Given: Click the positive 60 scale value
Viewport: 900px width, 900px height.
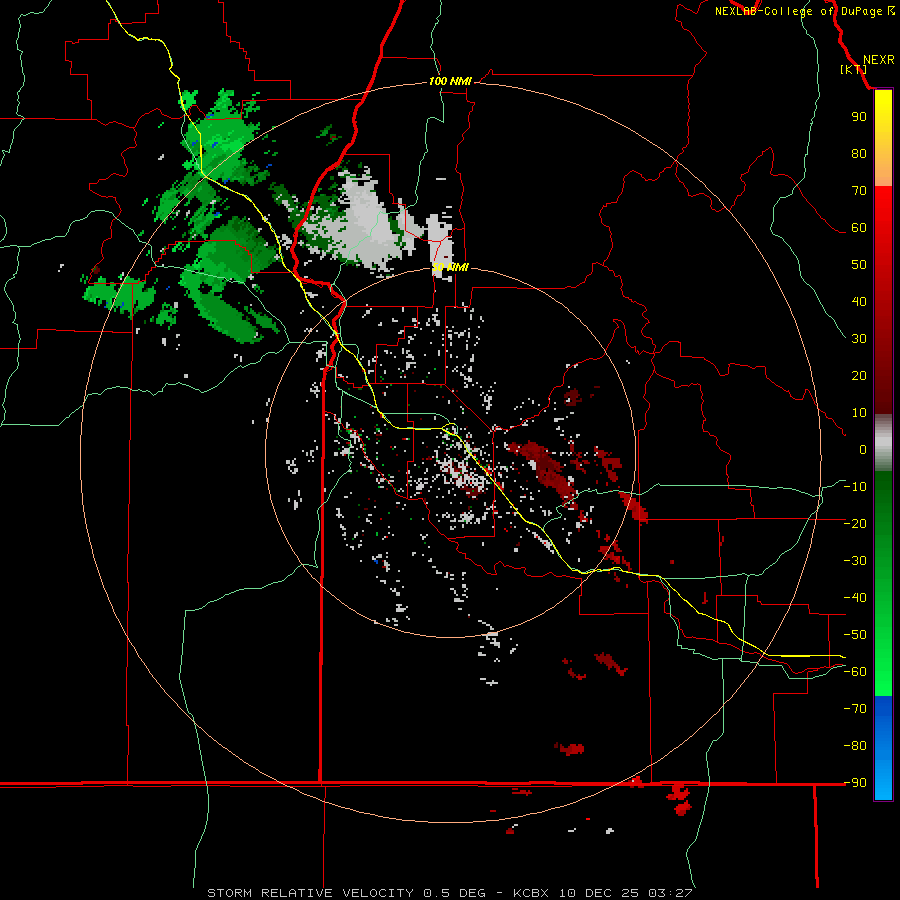Looking at the screenshot, I should click(859, 227).
